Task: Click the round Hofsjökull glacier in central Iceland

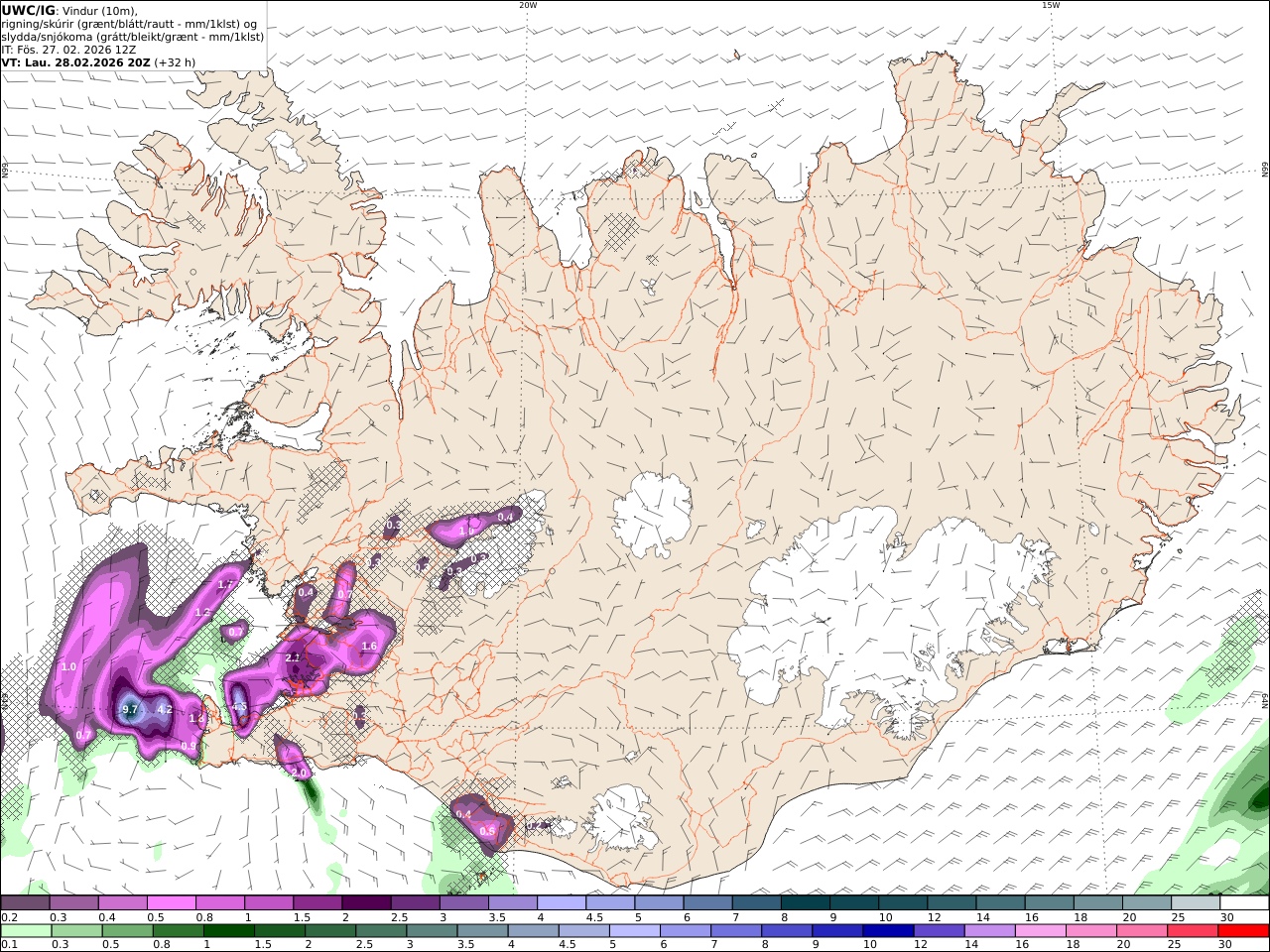Action: [652, 514]
